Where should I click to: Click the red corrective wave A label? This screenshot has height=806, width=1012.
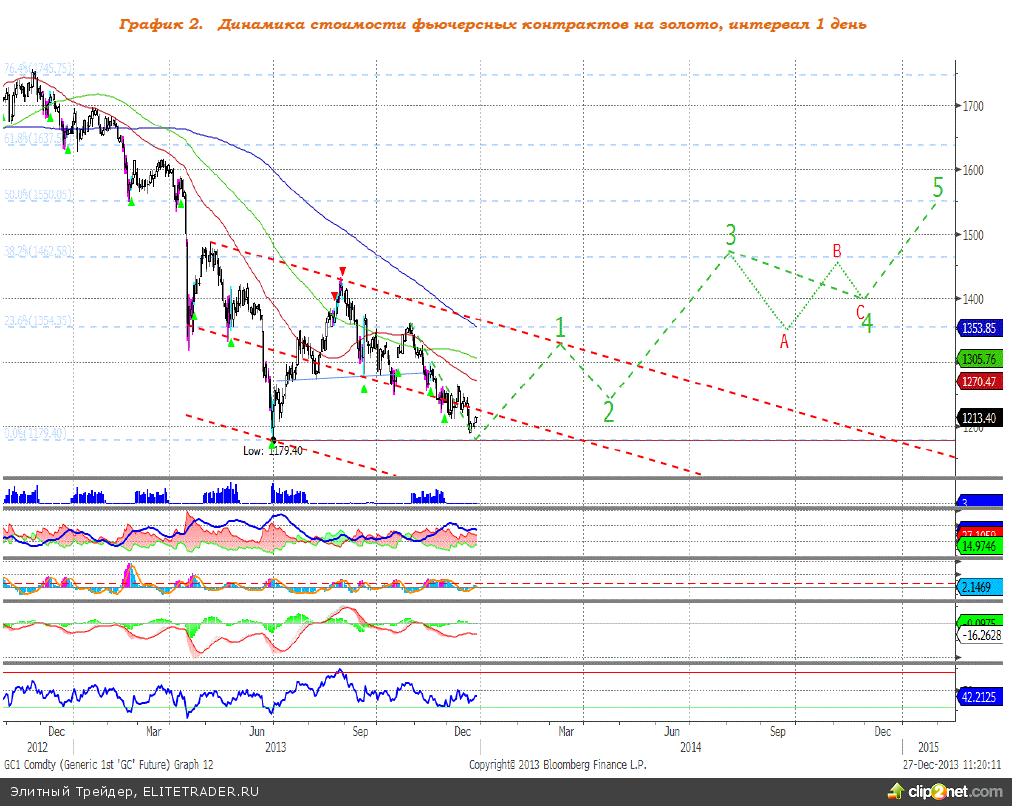tap(784, 340)
